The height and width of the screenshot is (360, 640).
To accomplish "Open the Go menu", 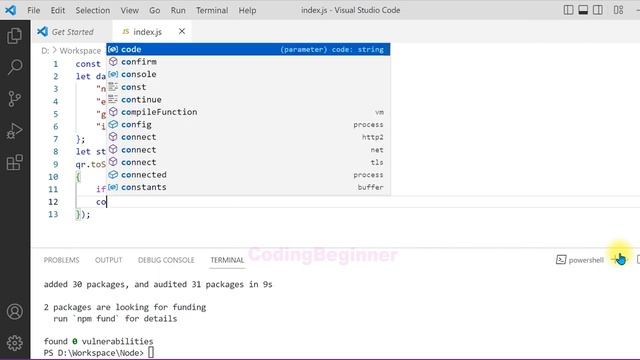I will [154, 10].
